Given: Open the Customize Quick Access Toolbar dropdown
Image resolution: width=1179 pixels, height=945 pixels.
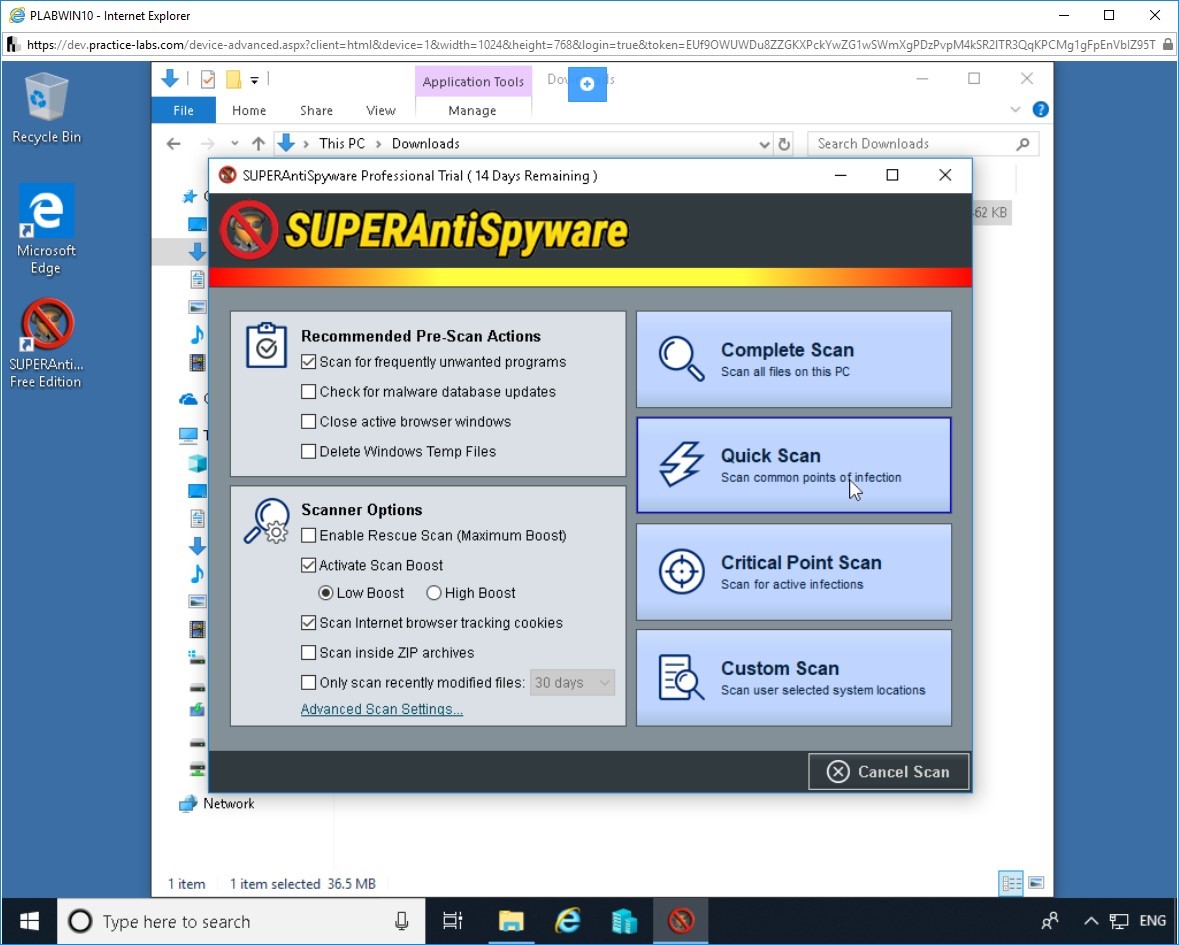Looking at the screenshot, I should click(x=255, y=80).
